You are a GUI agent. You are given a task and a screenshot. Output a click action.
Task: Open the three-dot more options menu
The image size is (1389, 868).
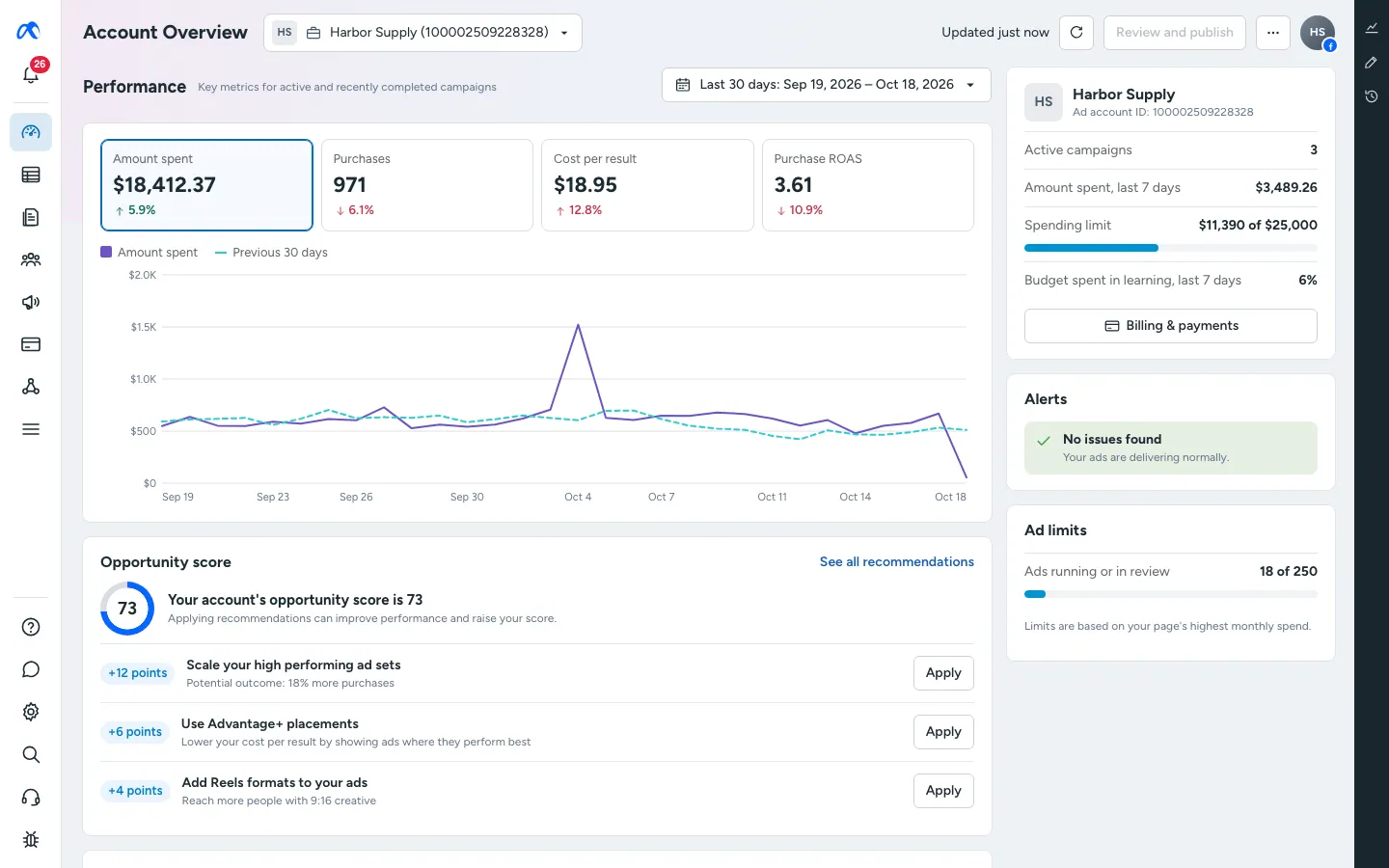pos(1273,32)
